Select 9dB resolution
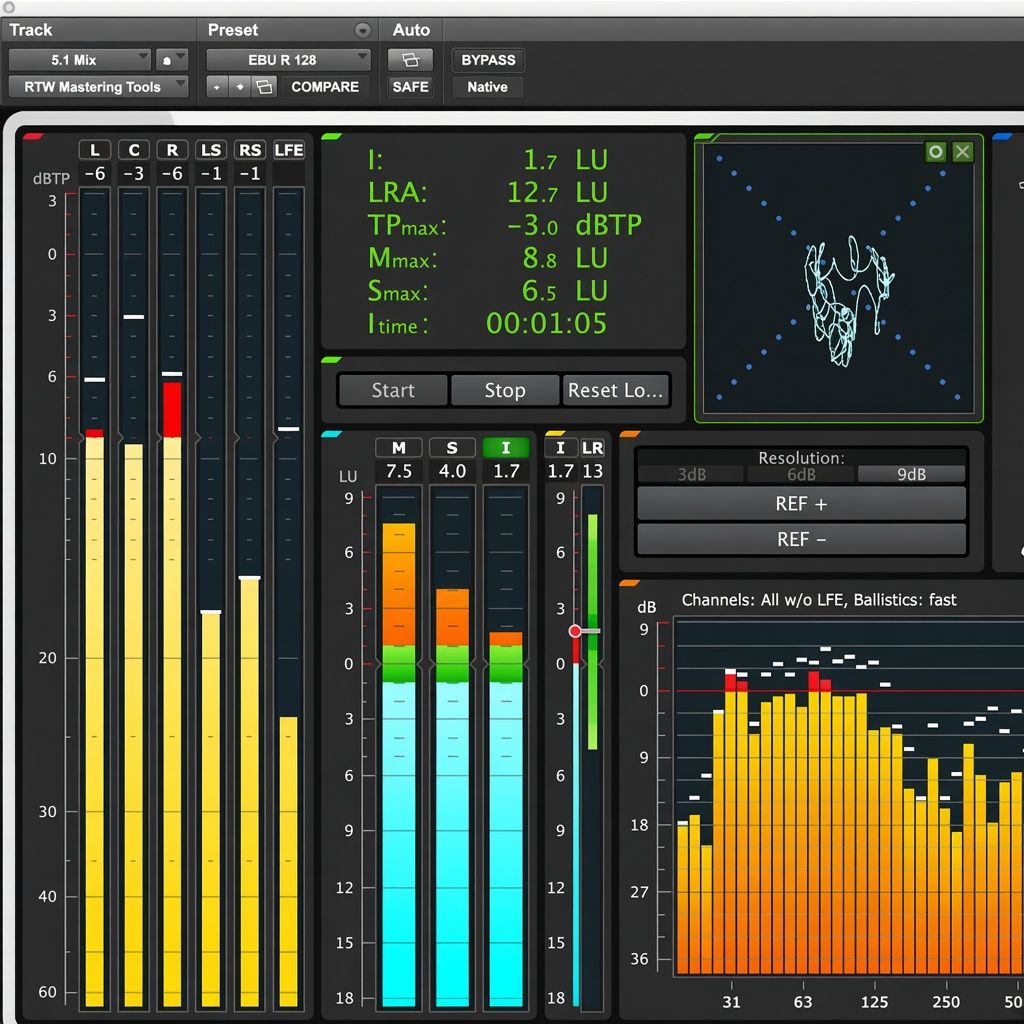The width and height of the screenshot is (1024, 1024). [912, 474]
